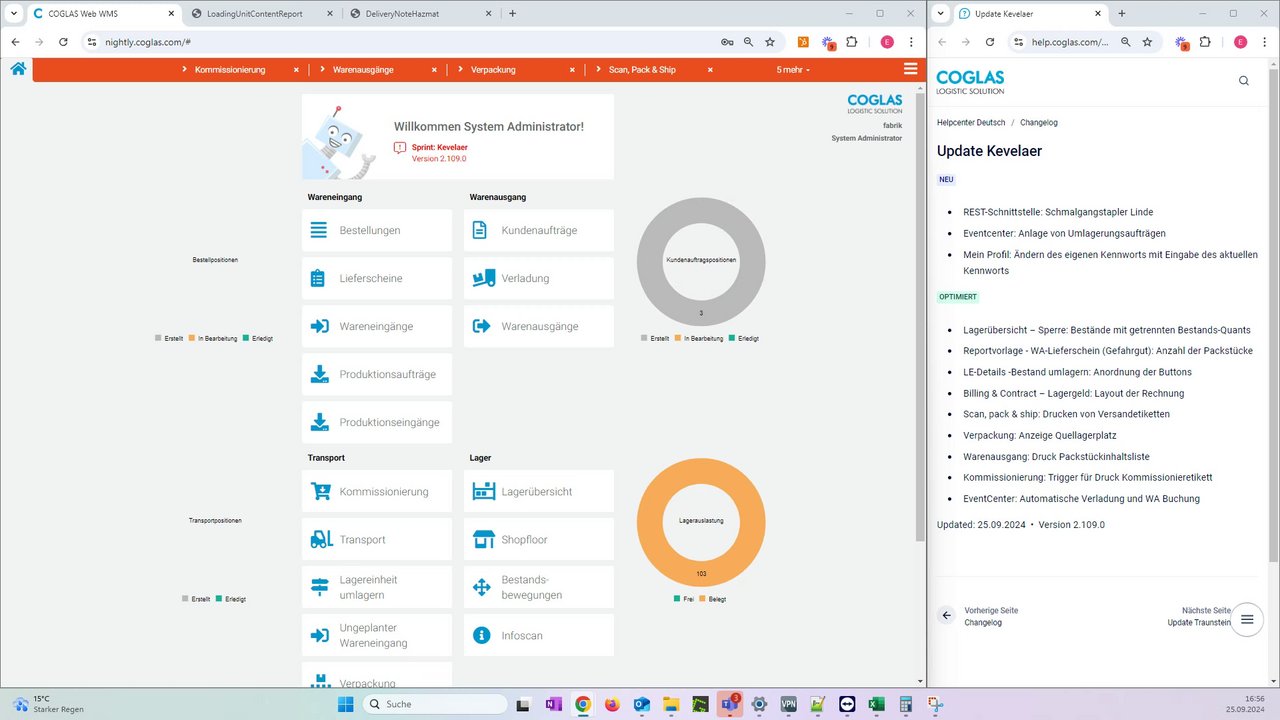The height and width of the screenshot is (720, 1280).
Task: Open Microsoft Teams from the taskbar
Action: point(729,704)
